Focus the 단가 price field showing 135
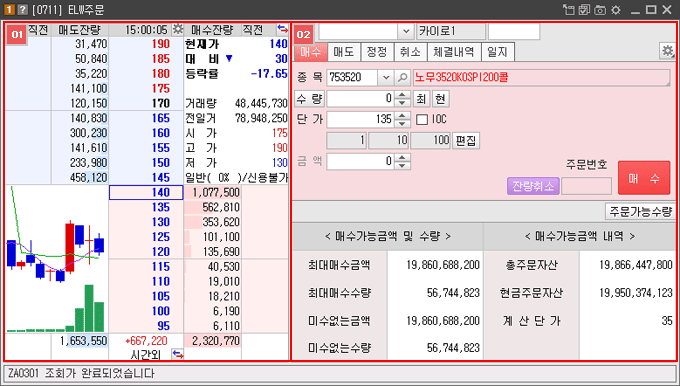680x386 pixels. pos(361,120)
